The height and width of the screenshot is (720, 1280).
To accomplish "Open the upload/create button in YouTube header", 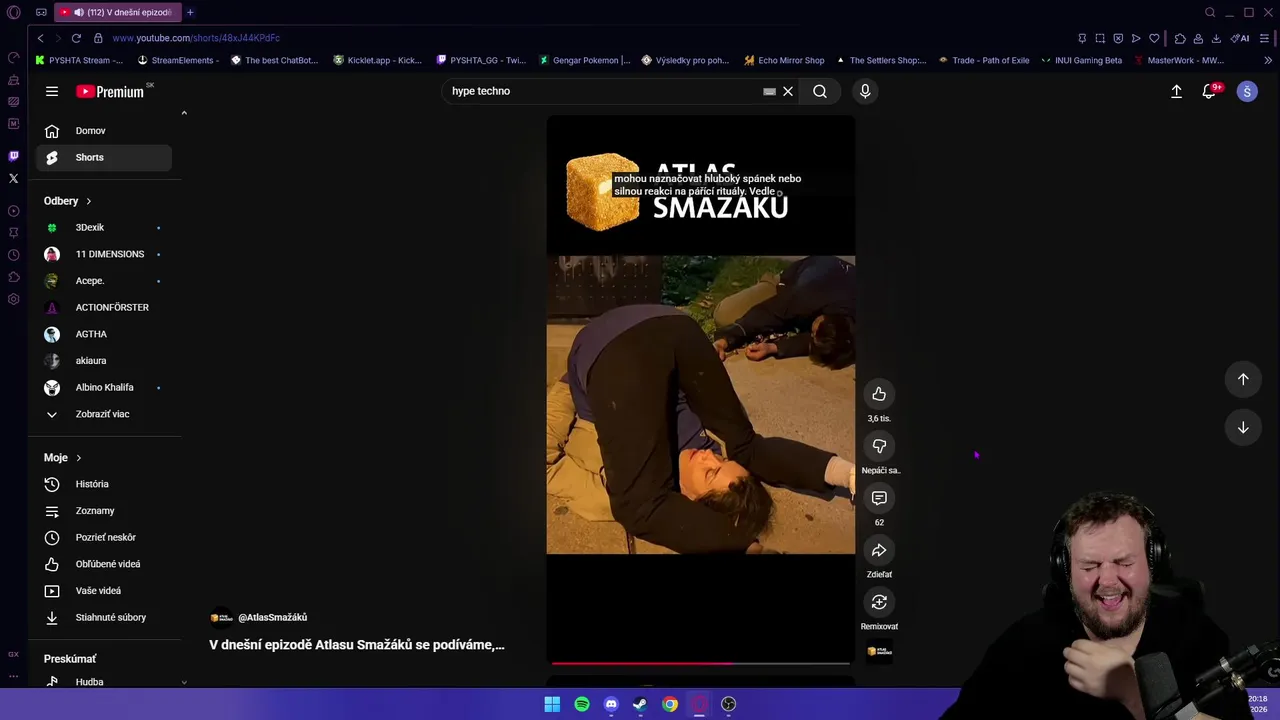I will point(1176,91).
